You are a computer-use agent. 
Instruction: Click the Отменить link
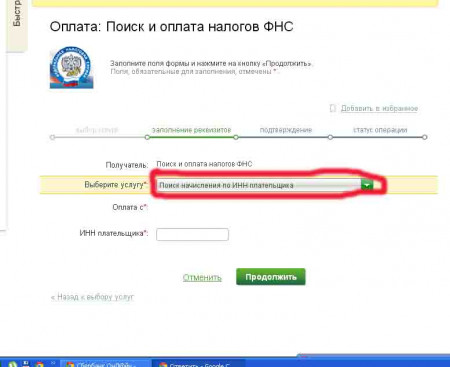pos(202,277)
